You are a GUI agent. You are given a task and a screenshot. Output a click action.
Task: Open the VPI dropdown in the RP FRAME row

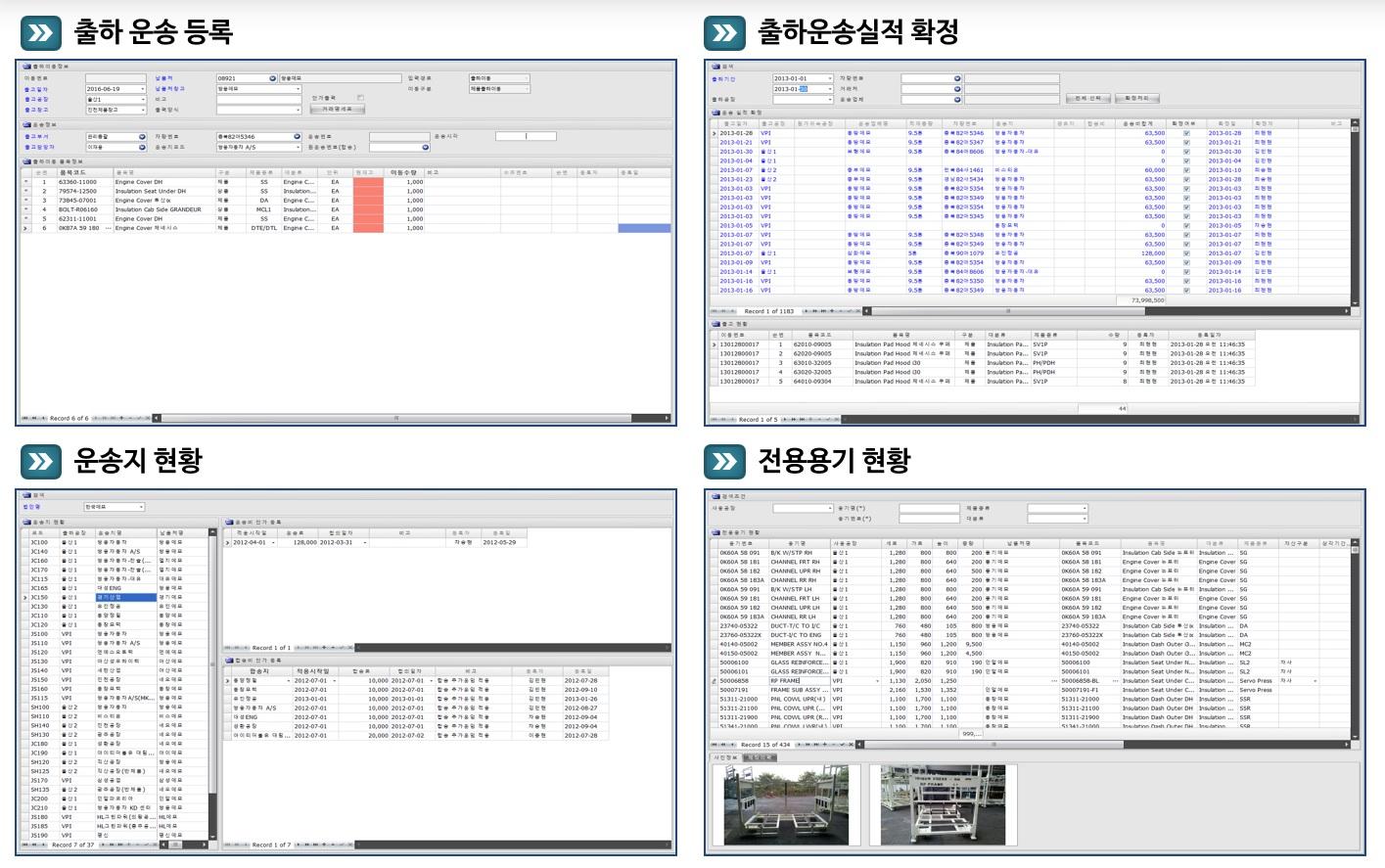point(876,681)
